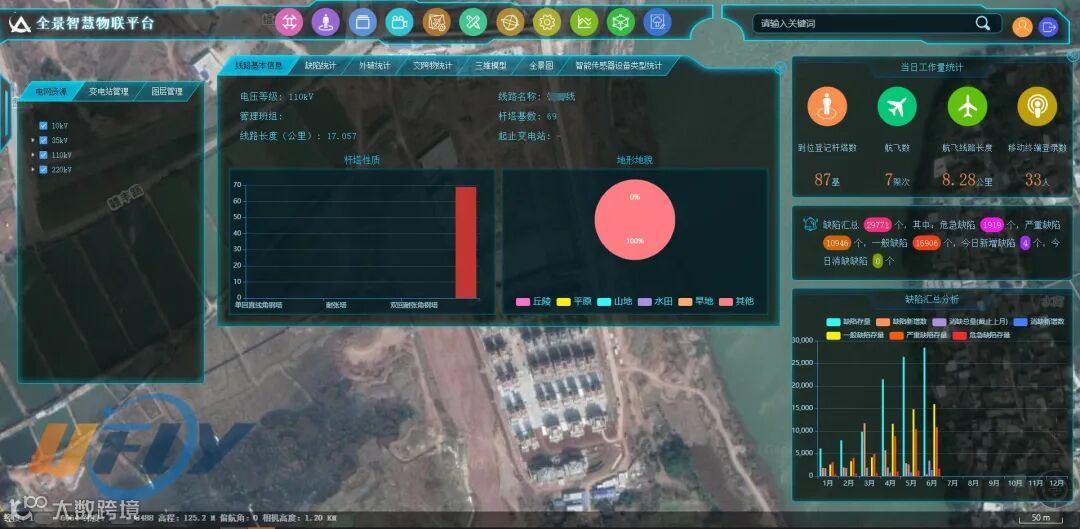
Task: Click the teal airplane flight count icon
Action: pyautogui.click(x=897, y=107)
